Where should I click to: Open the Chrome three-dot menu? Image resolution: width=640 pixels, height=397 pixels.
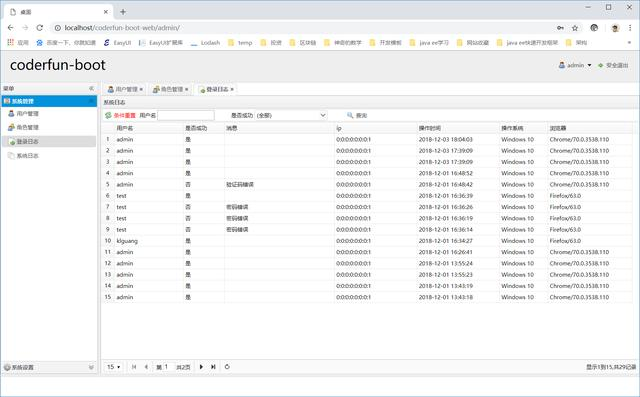(x=630, y=28)
